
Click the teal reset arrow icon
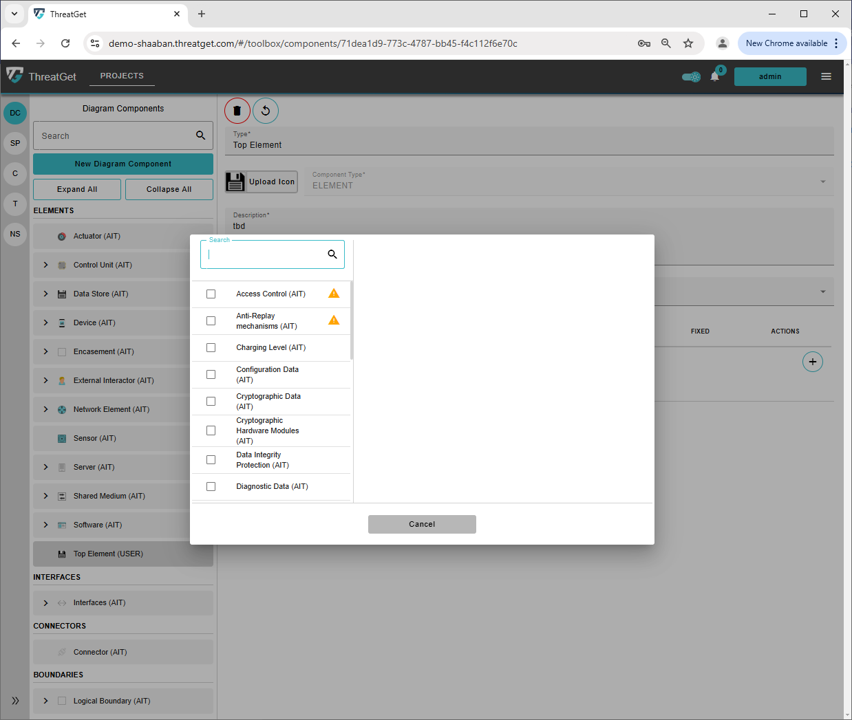point(265,110)
